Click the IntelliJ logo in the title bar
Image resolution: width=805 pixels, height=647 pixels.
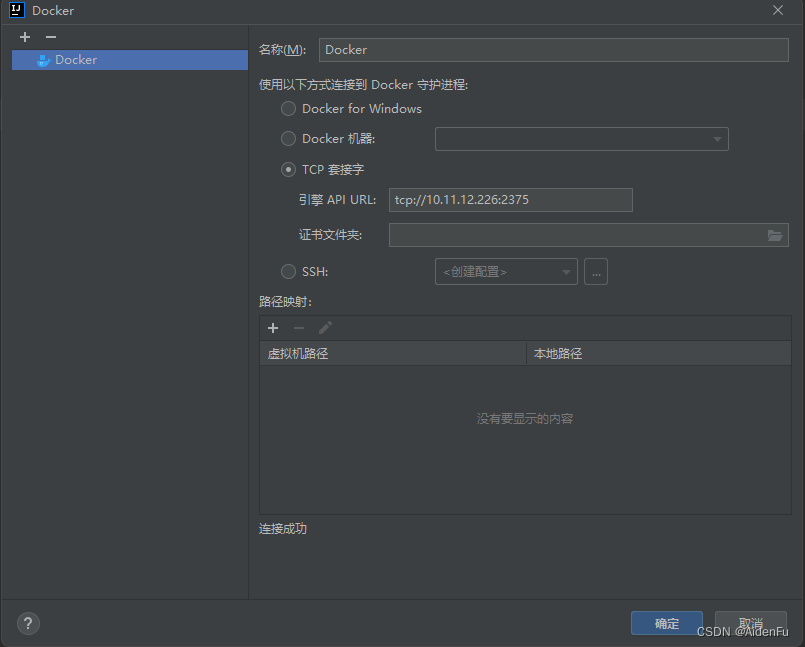point(17,10)
